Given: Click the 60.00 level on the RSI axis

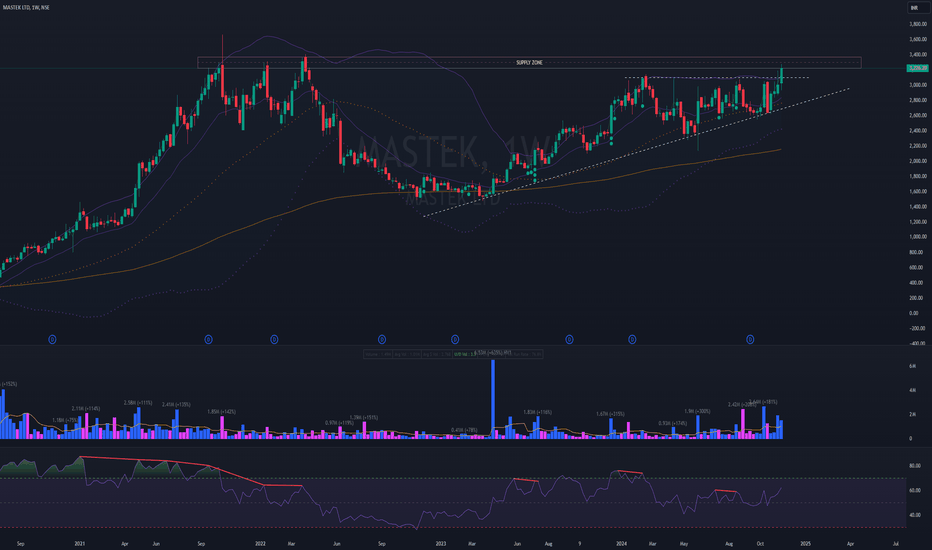Looking at the screenshot, I should 915,491.
